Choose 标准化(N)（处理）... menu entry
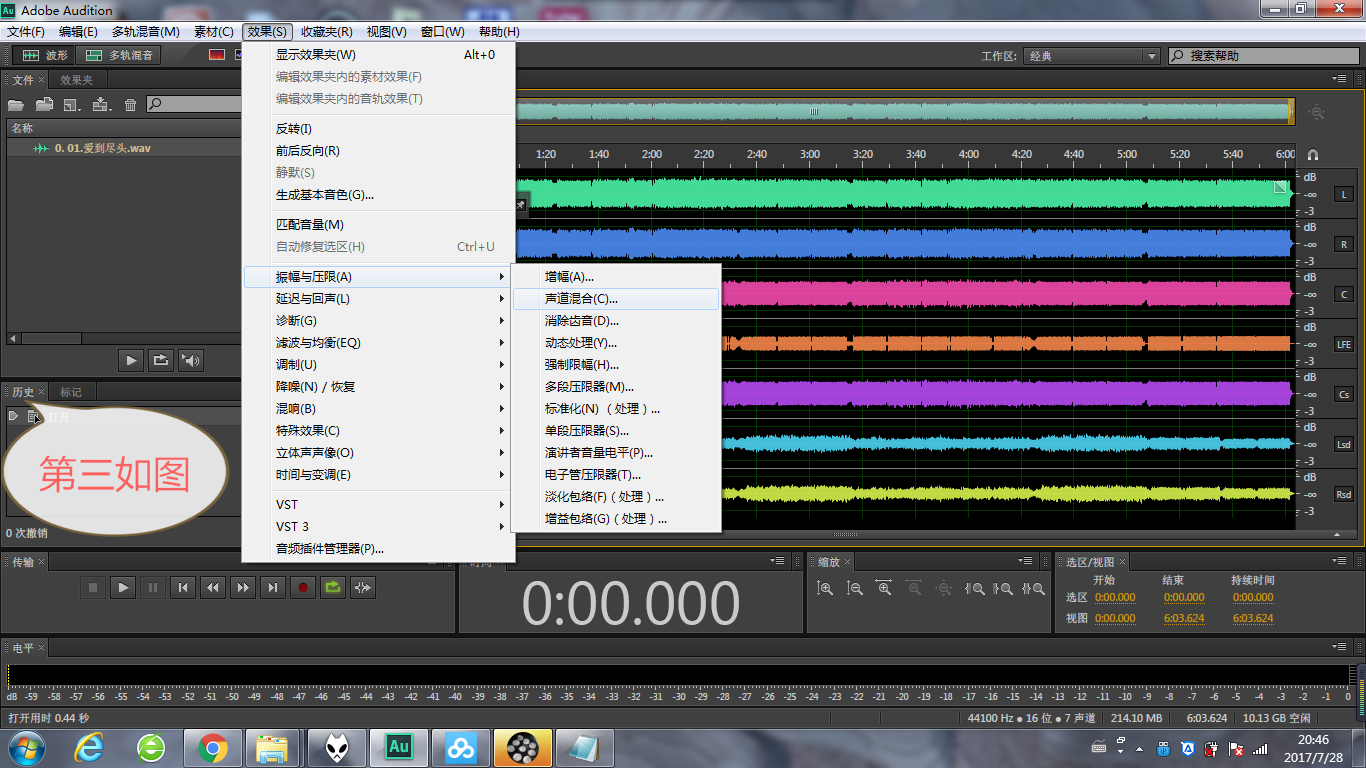Screen dimensions: 1366x768 click(x=616, y=409)
